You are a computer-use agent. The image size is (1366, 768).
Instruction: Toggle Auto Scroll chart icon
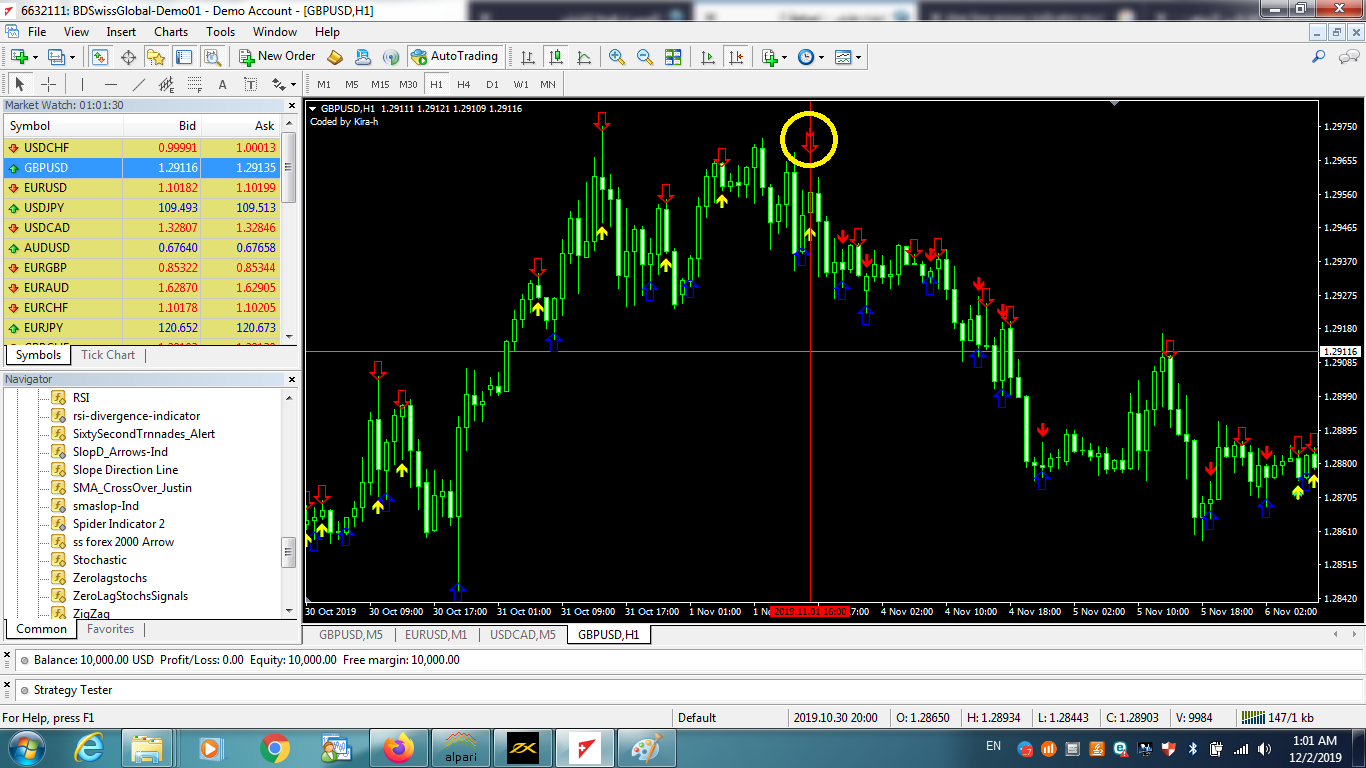pyautogui.click(x=709, y=57)
